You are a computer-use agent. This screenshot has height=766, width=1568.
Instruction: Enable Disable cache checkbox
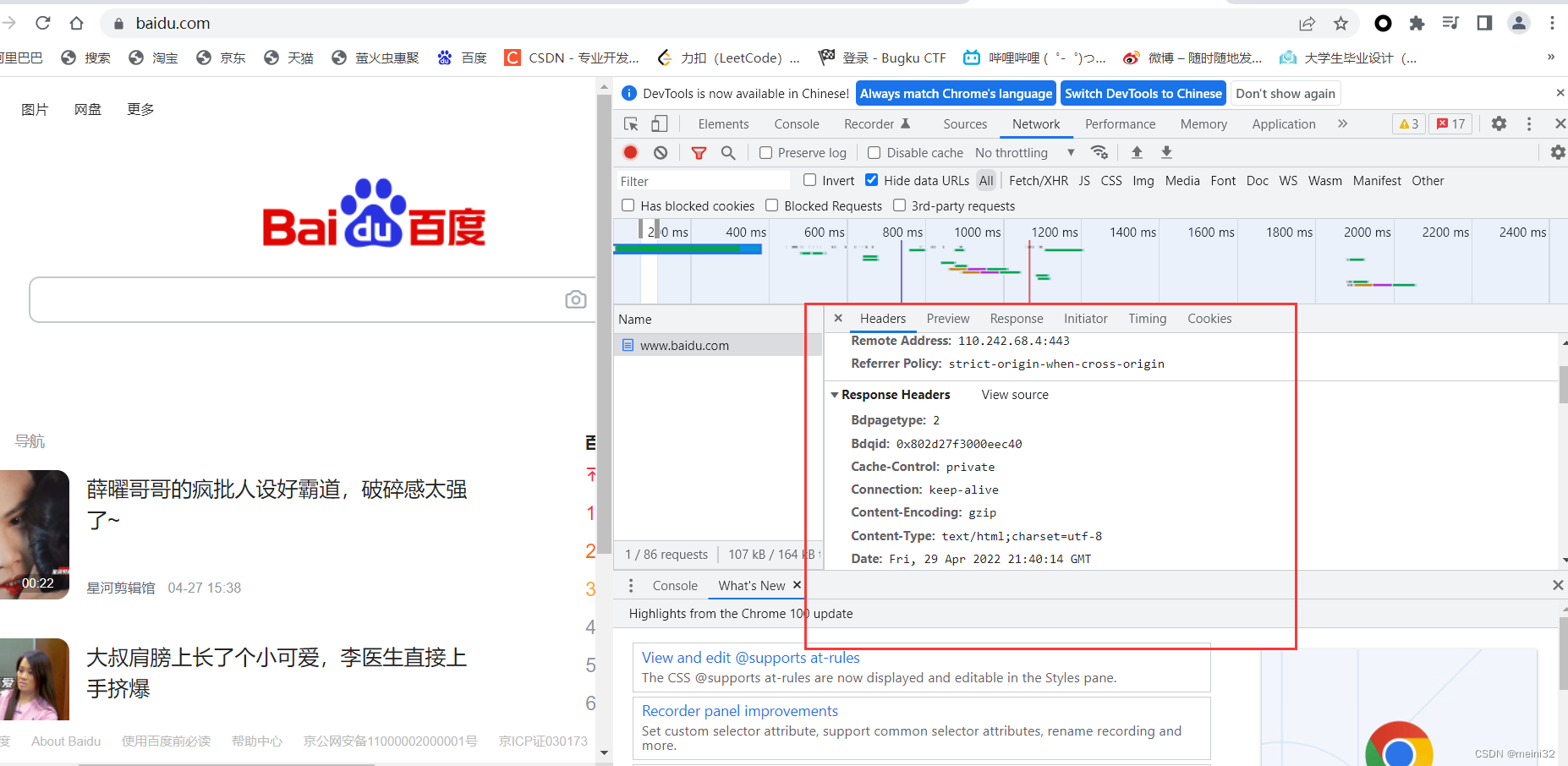(x=874, y=152)
